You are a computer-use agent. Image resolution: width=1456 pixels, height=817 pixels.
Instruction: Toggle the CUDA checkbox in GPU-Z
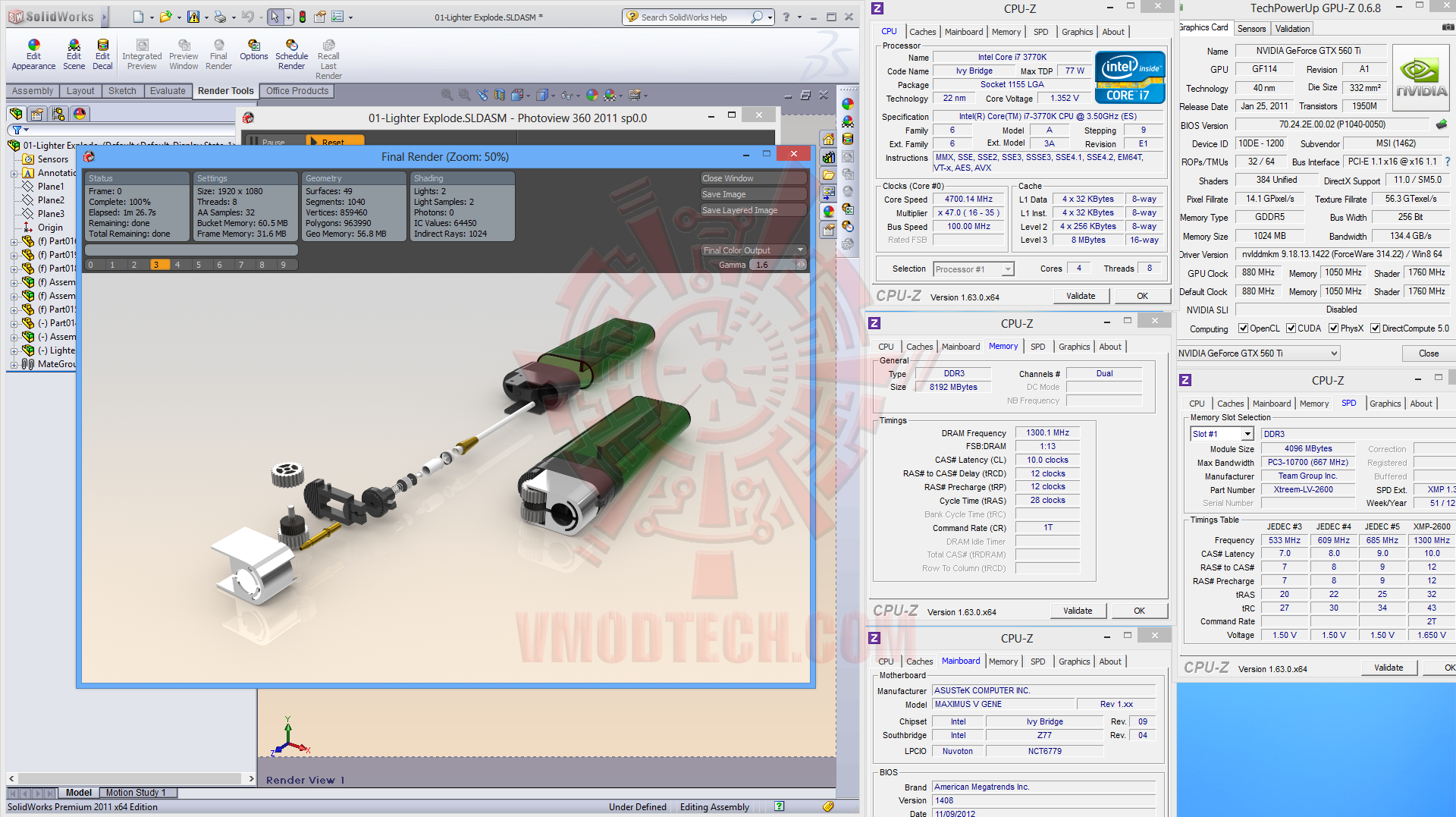point(1291,328)
